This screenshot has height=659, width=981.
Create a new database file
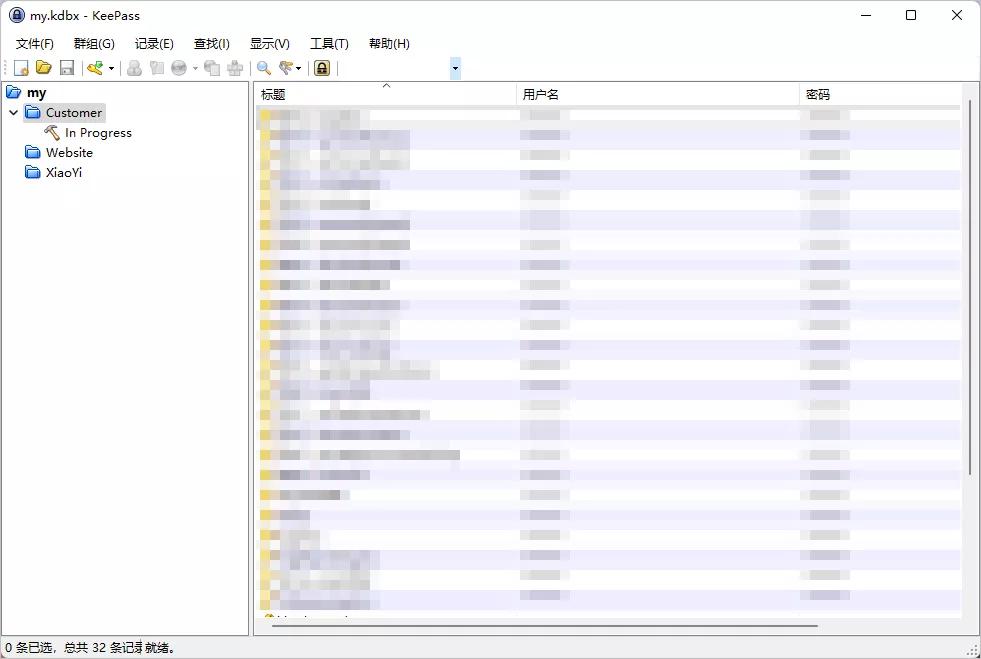(21, 67)
